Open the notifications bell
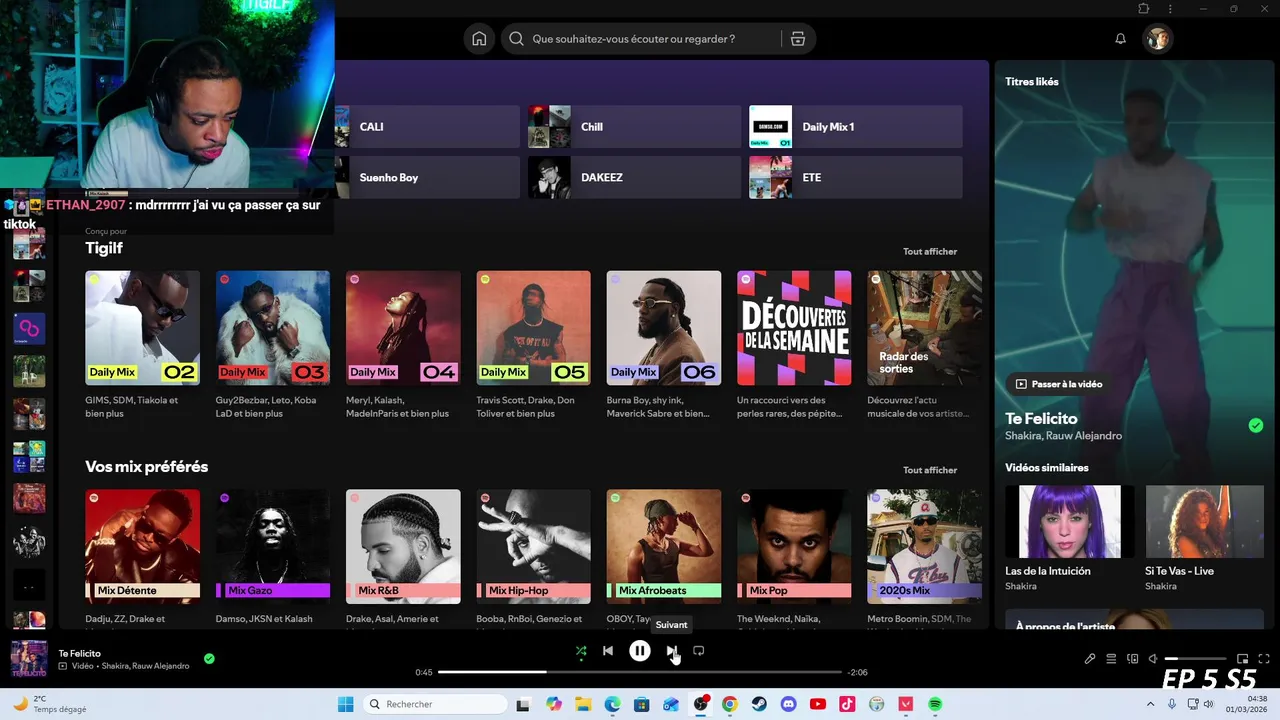Viewport: 1280px width, 720px height. (x=1120, y=39)
